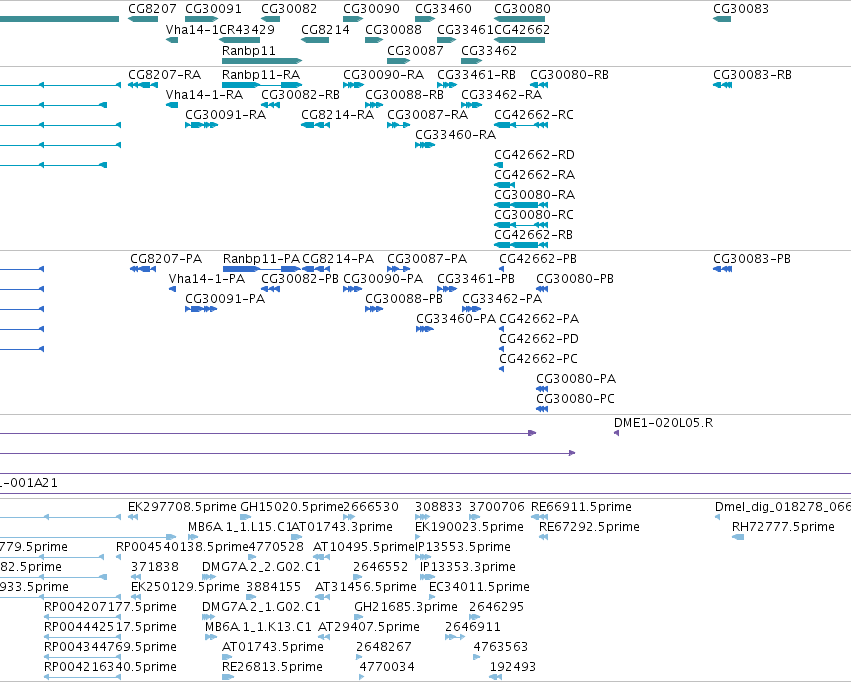Click the CG33462-PA protein
The height and width of the screenshot is (682, 851).
[x=472, y=309]
